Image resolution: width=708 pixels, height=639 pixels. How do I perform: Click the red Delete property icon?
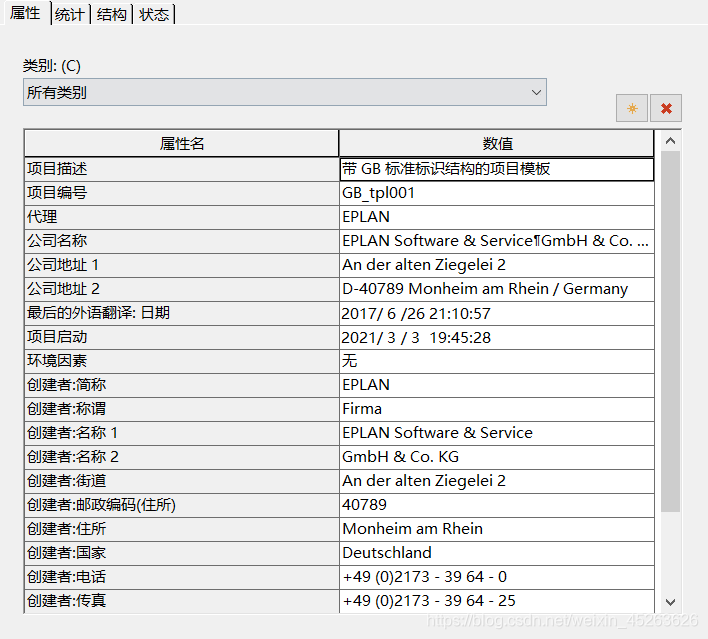click(x=666, y=108)
